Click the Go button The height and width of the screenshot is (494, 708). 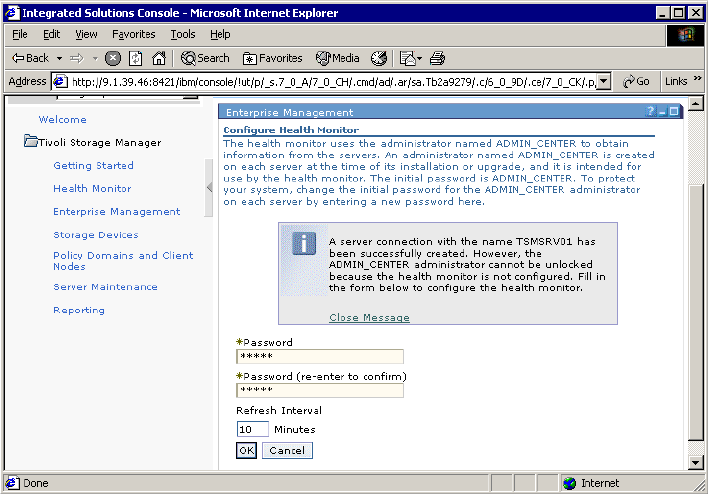coord(636,82)
